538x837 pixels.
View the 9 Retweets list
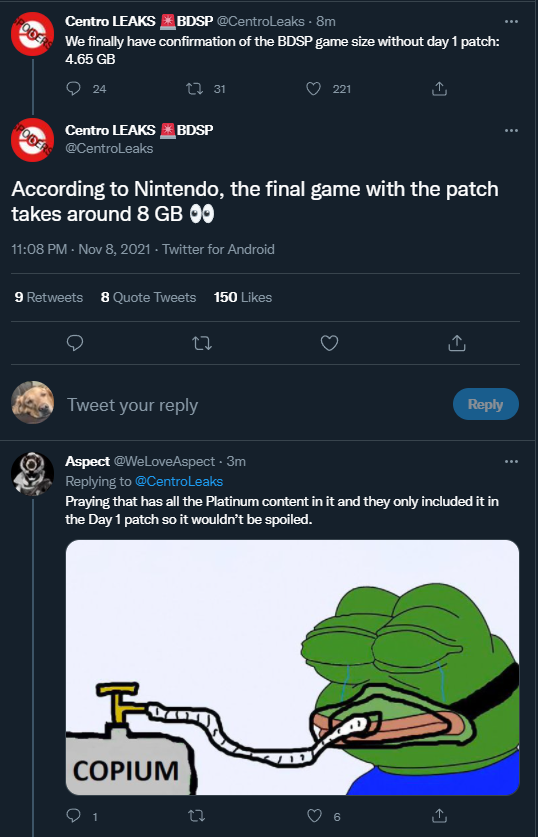point(49,297)
